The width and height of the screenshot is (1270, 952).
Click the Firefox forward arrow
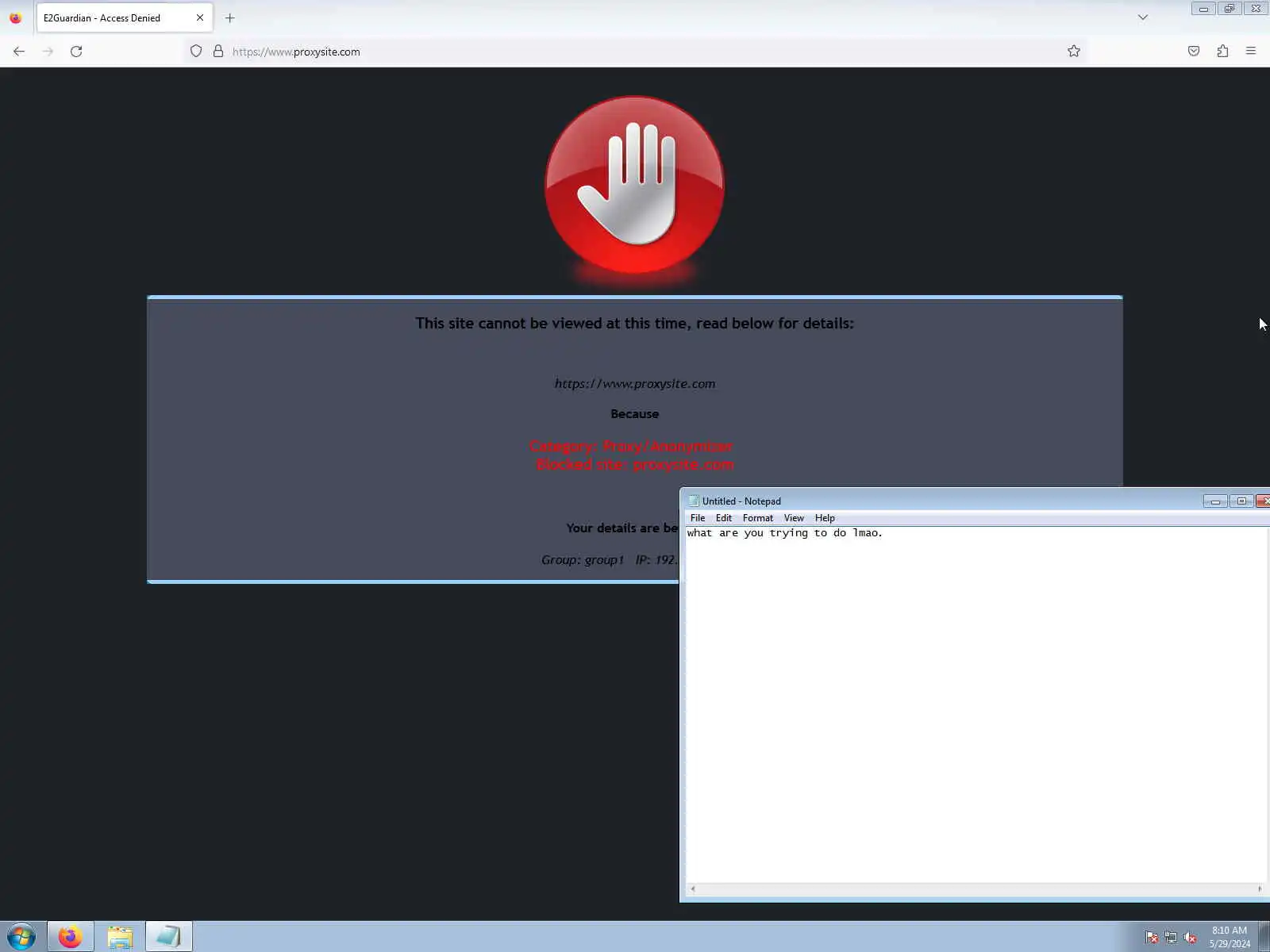[x=48, y=52]
